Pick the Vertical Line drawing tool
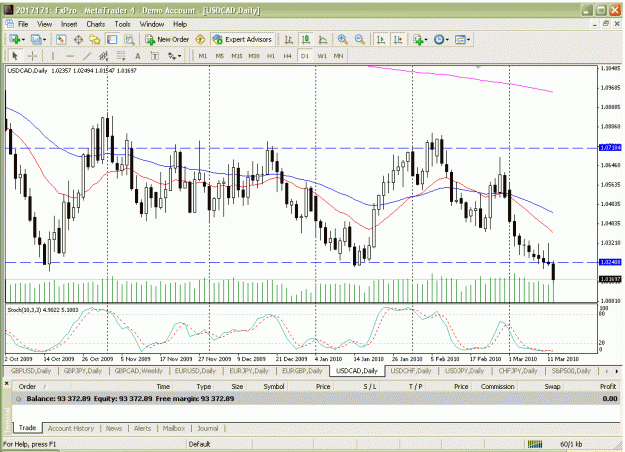Screen dimensions: 625x452 click(x=53, y=56)
